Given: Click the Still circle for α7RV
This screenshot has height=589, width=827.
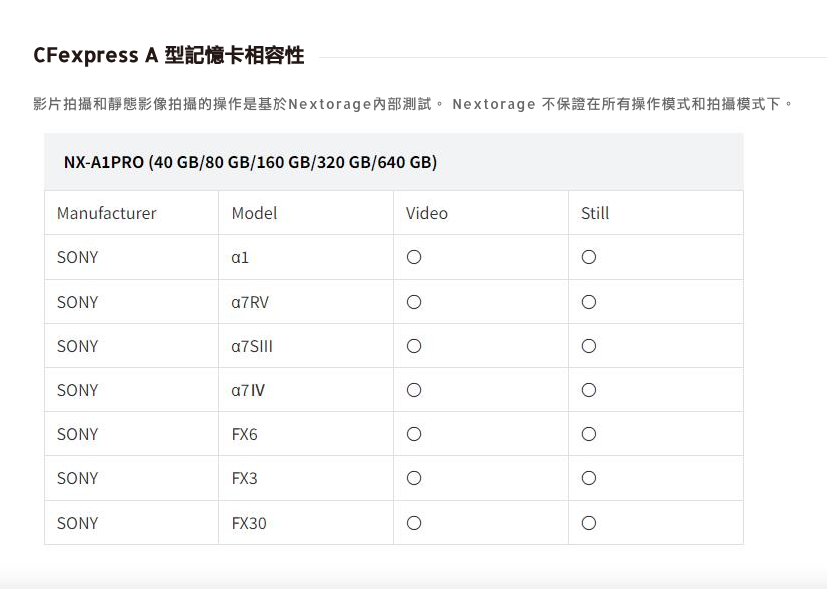Looking at the screenshot, I should point(589,302).
